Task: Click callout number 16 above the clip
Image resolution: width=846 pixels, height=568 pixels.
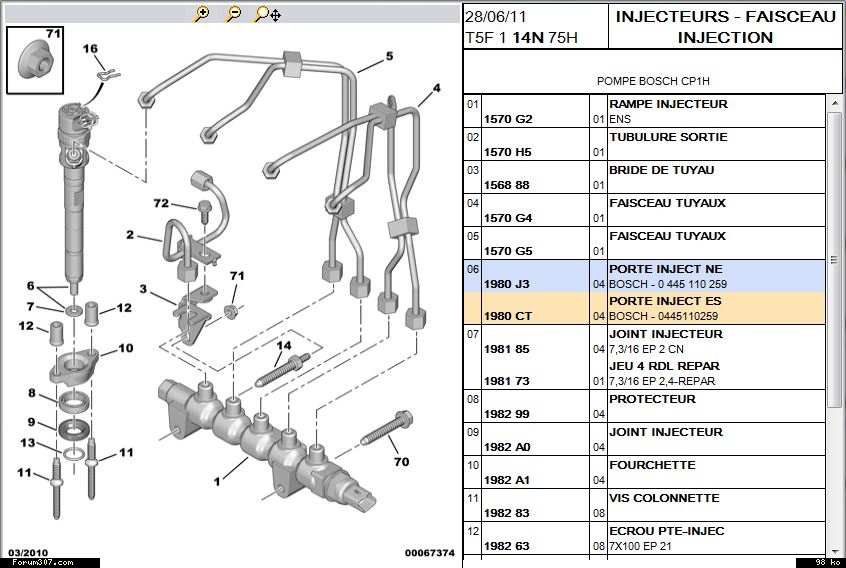Action: point(90,49)
